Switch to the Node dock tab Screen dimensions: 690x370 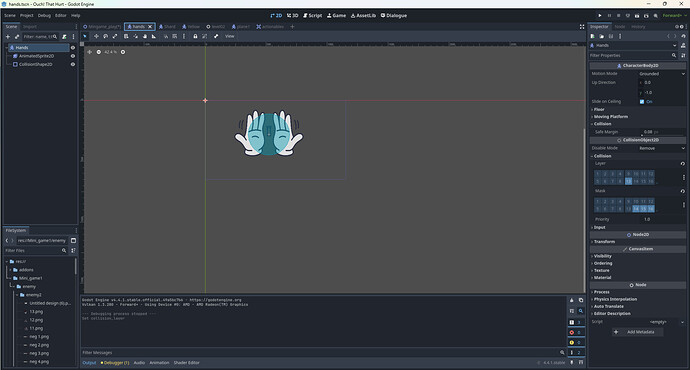click(620, 27)
